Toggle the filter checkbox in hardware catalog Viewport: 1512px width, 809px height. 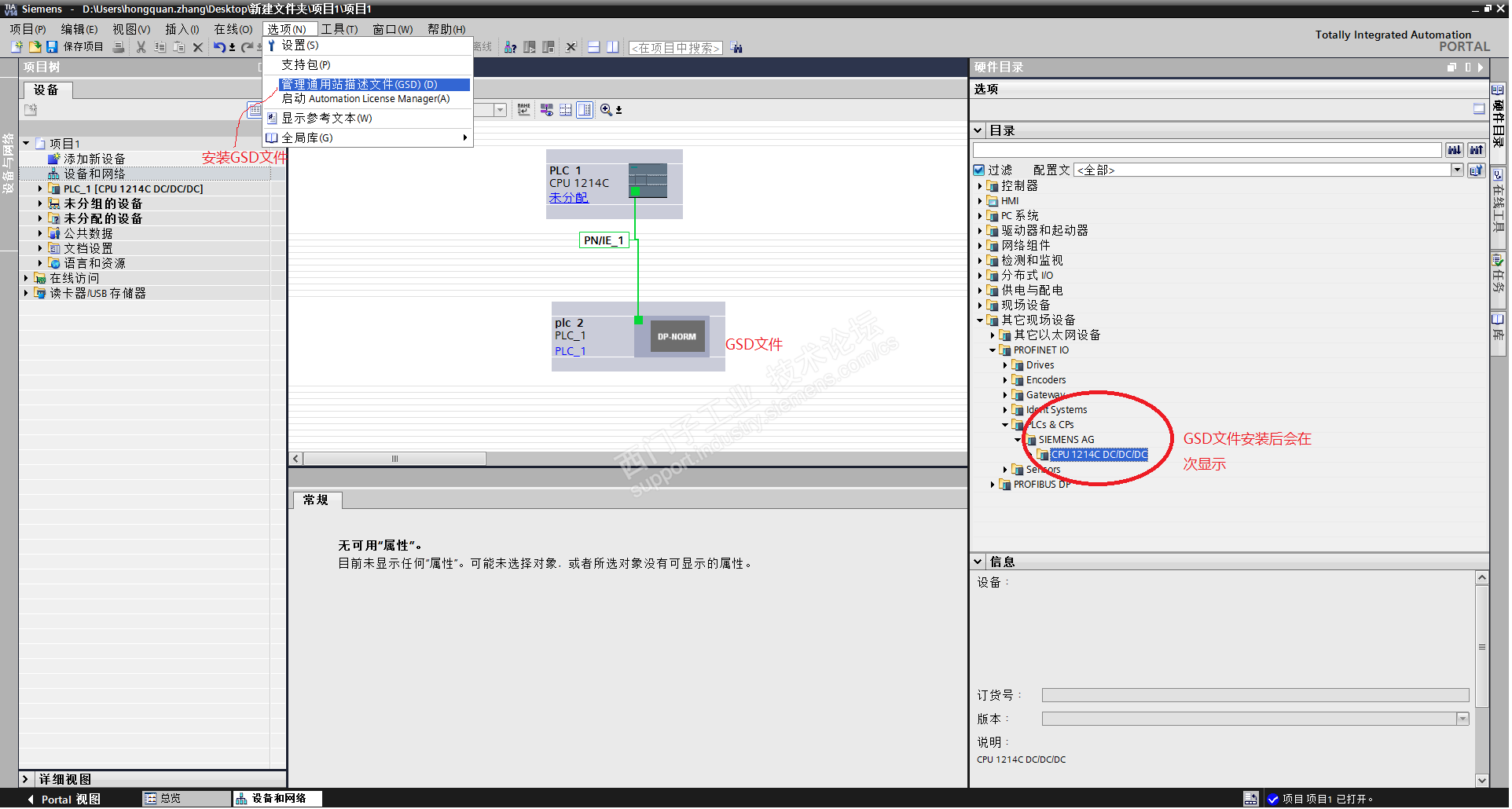[979, 170]
